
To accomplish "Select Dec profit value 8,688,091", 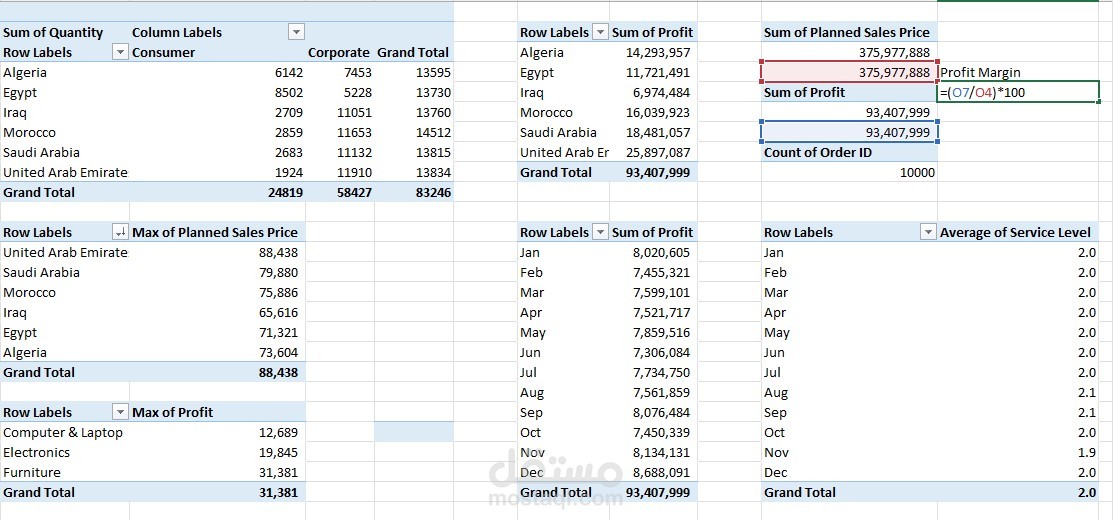I will click(x=656, y=472).
